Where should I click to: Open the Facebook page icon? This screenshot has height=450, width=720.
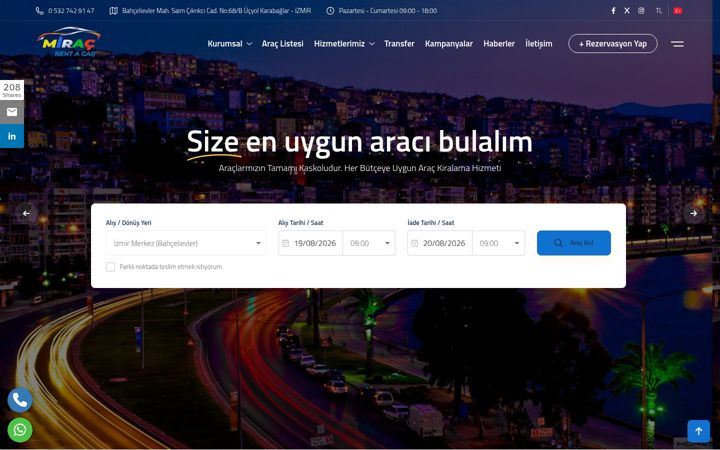[x=613, y=11]
